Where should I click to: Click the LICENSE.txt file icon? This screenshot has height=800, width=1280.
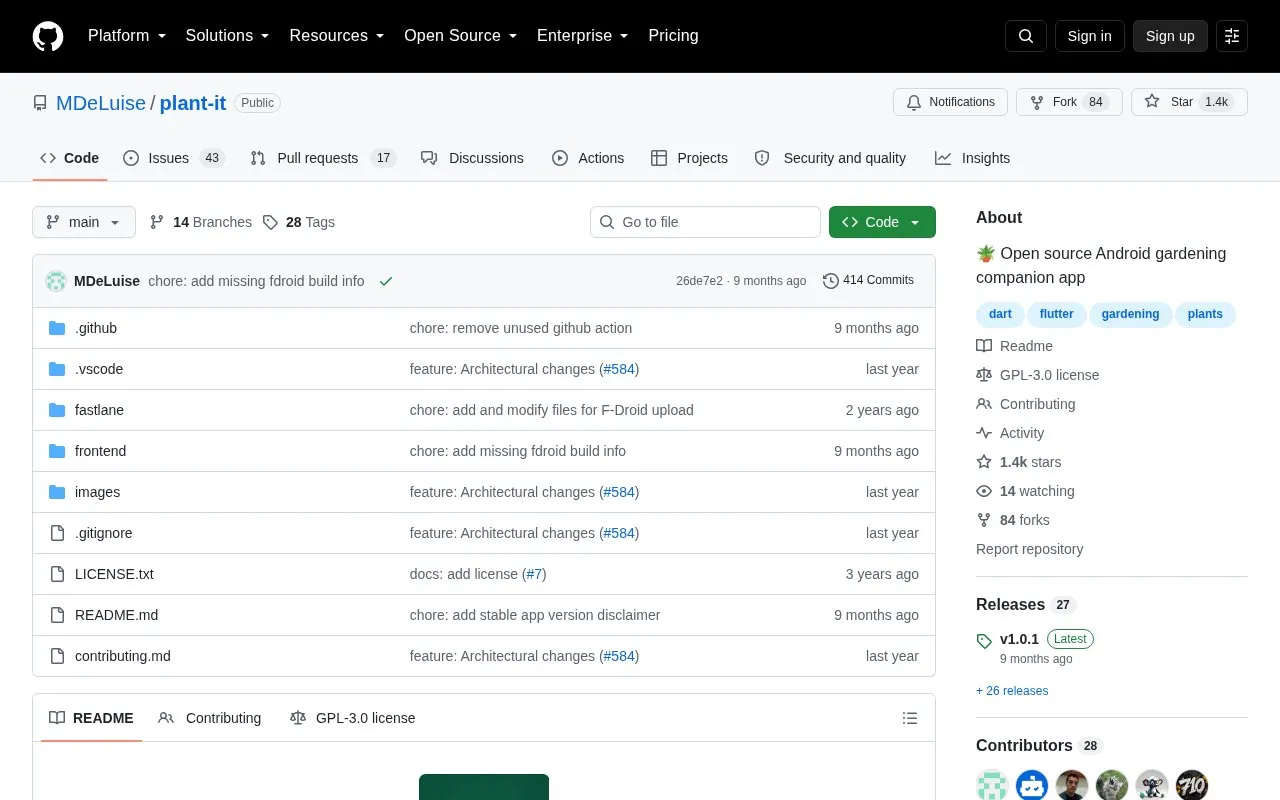click(57, 574)
